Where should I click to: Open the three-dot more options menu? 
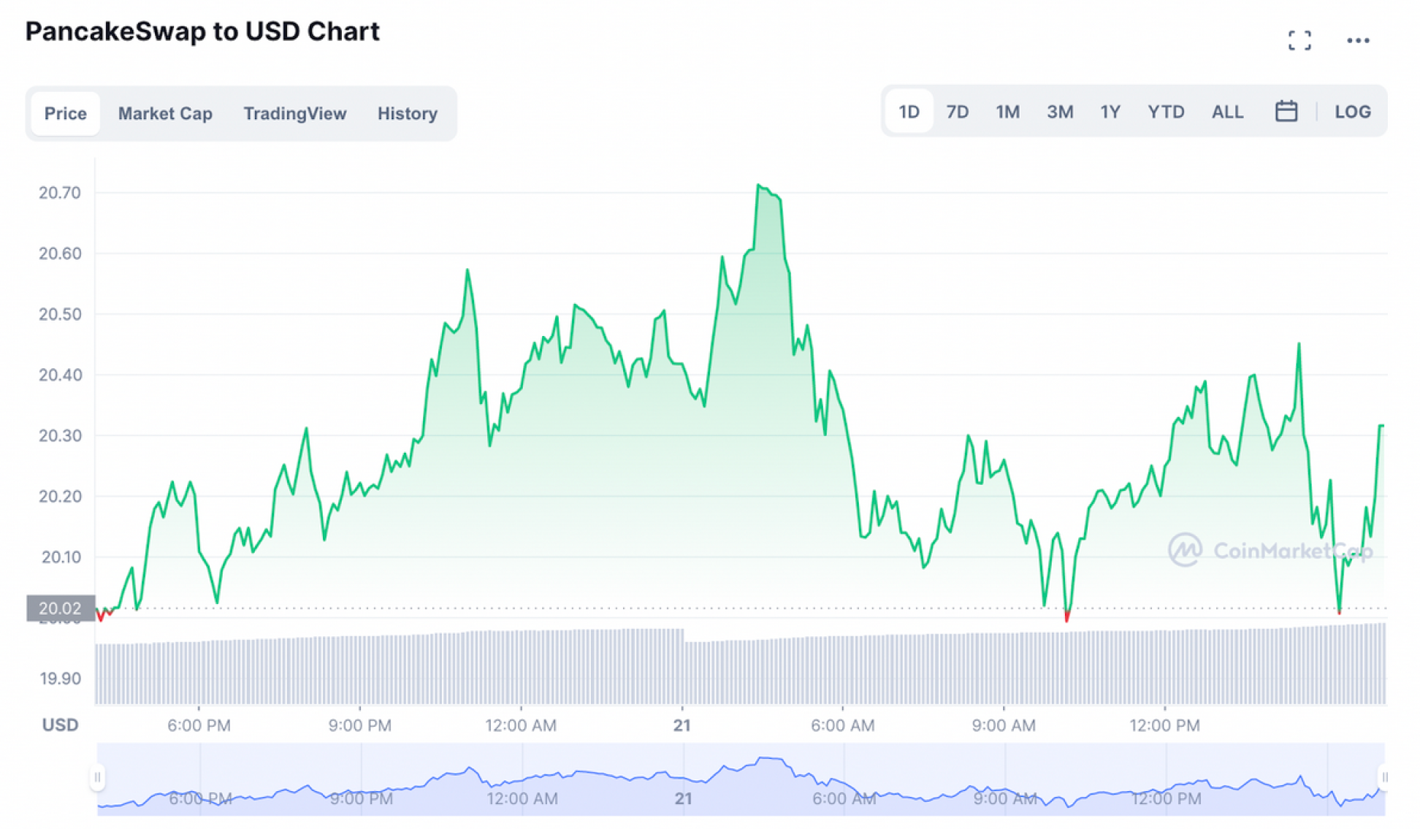[1358, 40]
